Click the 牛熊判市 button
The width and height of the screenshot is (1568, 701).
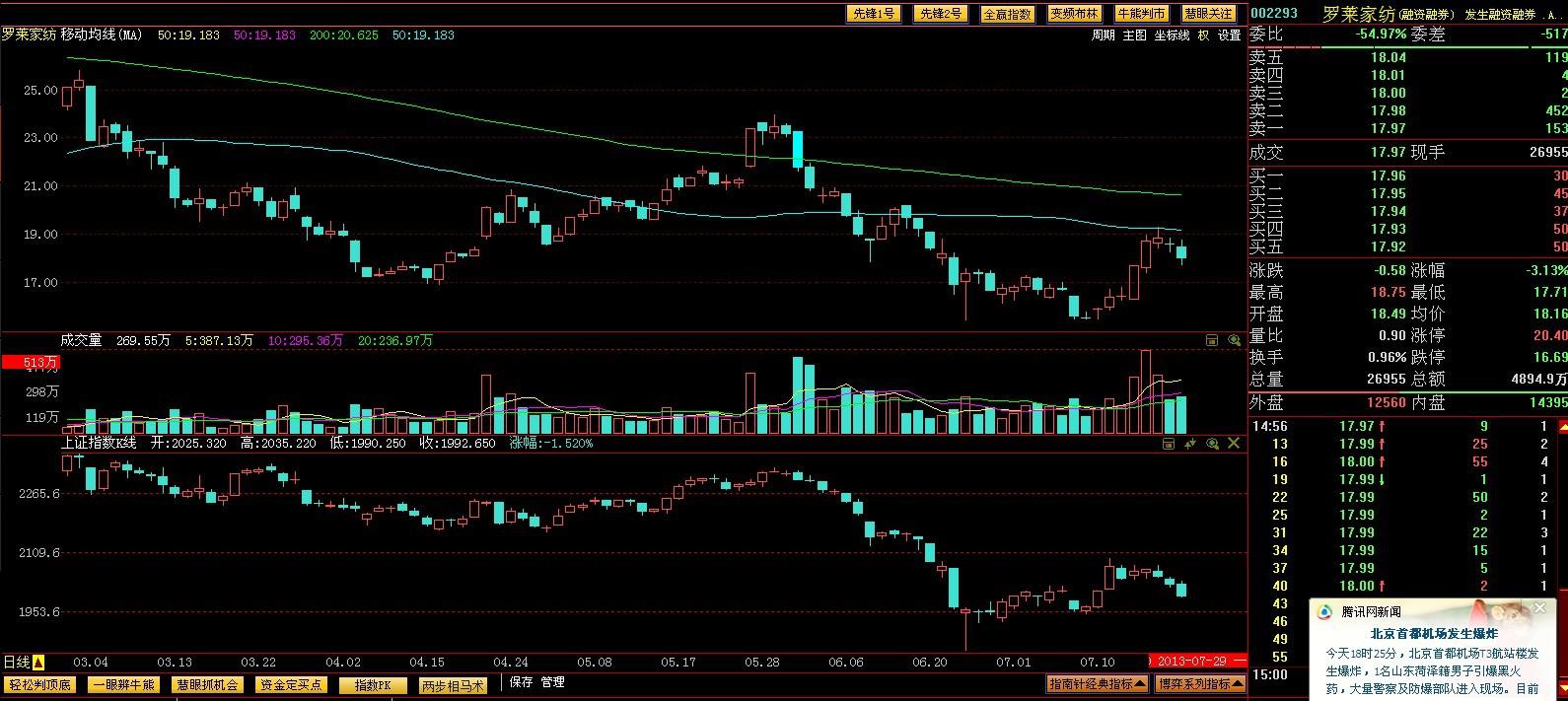(x=1141, y=14)
